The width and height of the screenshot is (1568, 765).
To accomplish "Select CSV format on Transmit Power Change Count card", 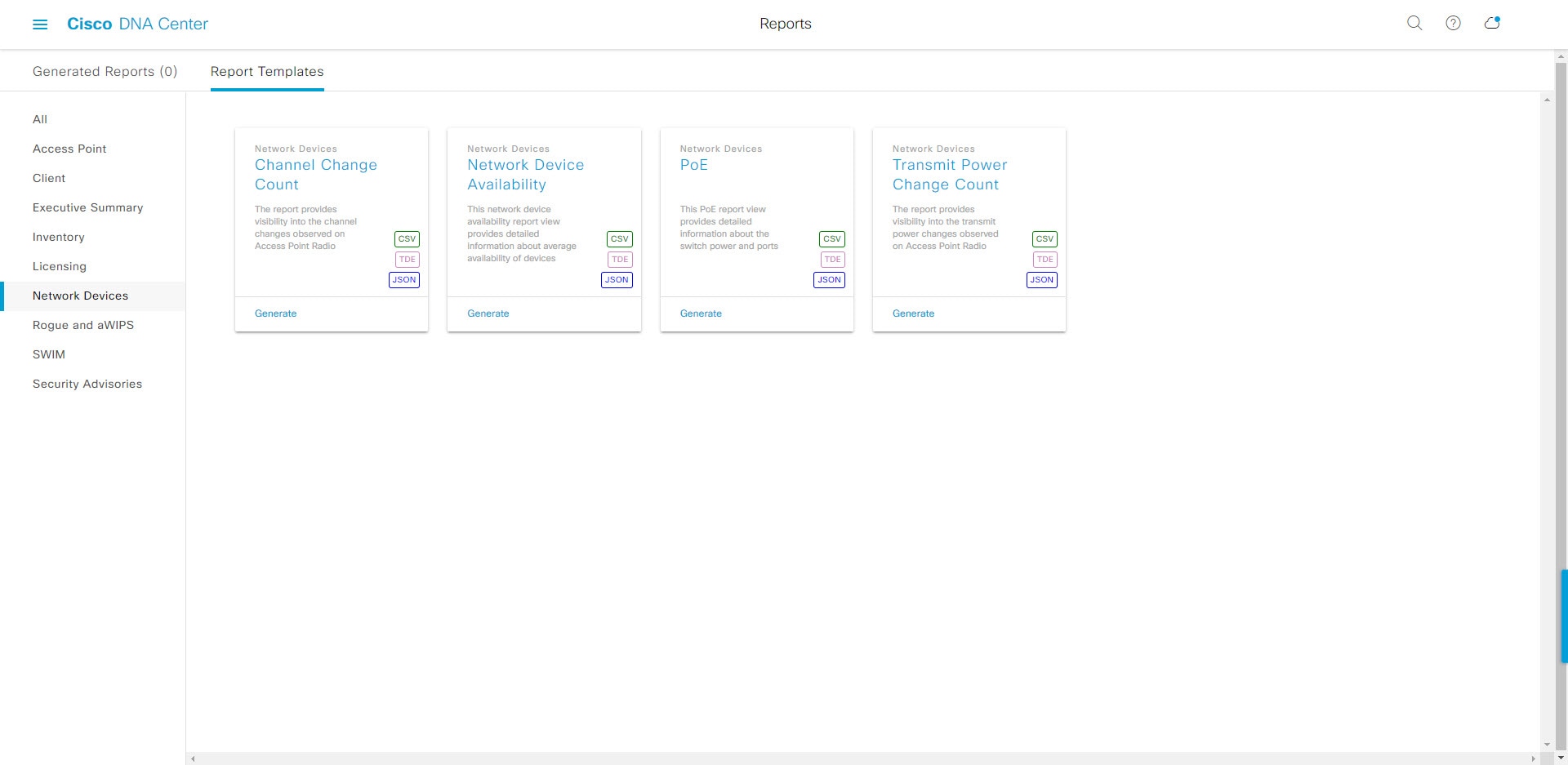I will 1045,238.
